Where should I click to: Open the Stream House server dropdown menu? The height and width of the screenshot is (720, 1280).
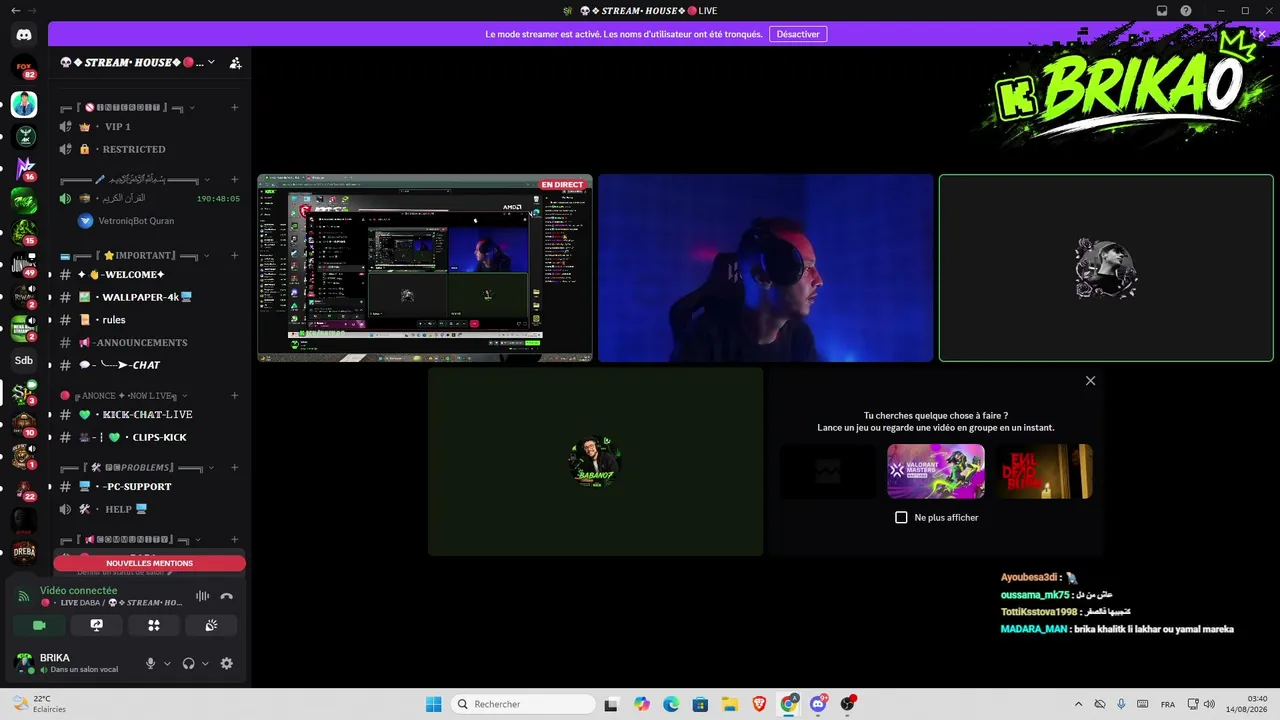click(211, 62)
